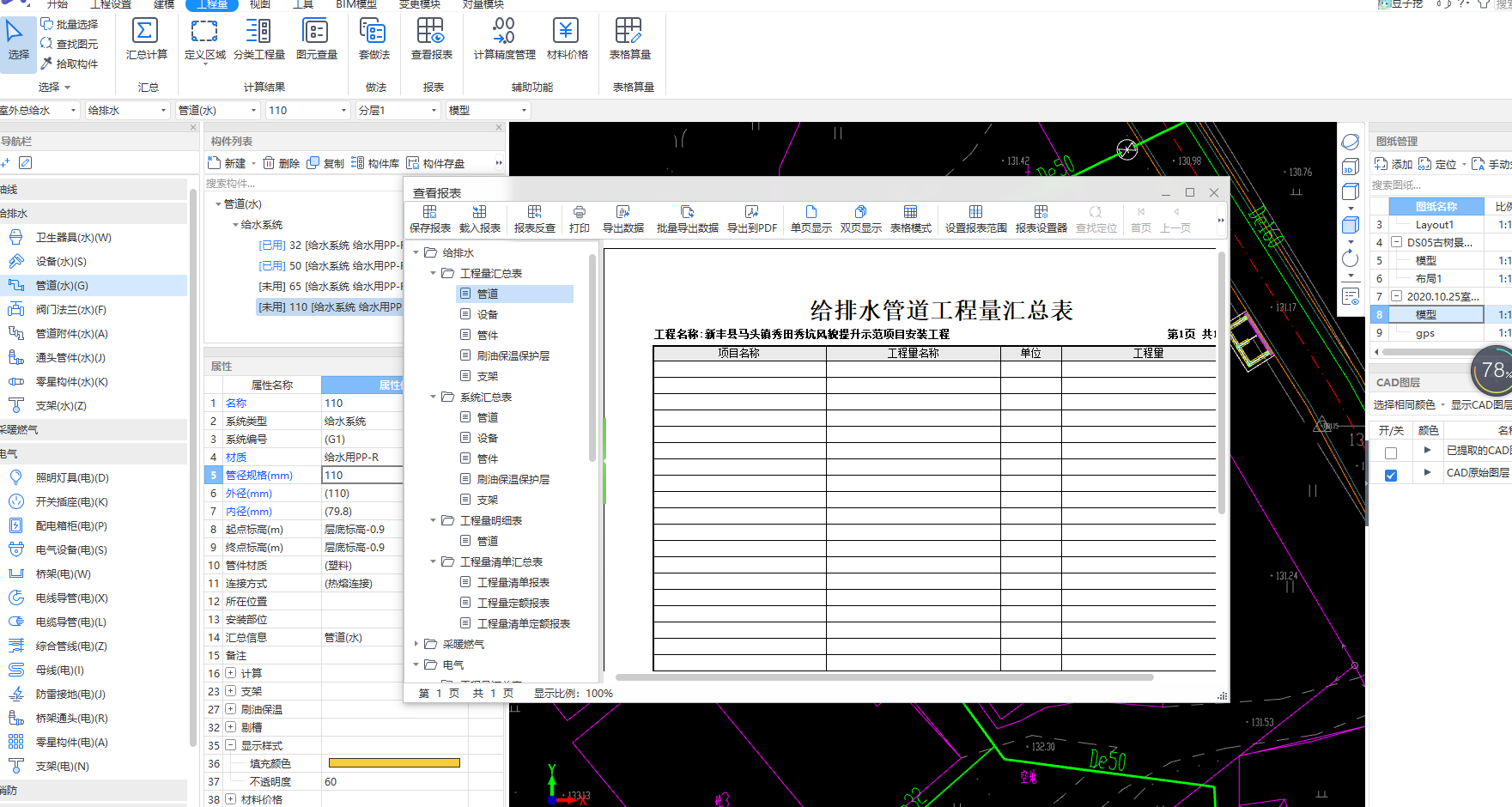
Task: Click the report horizontal scrollbar
Action: (884, 677)
